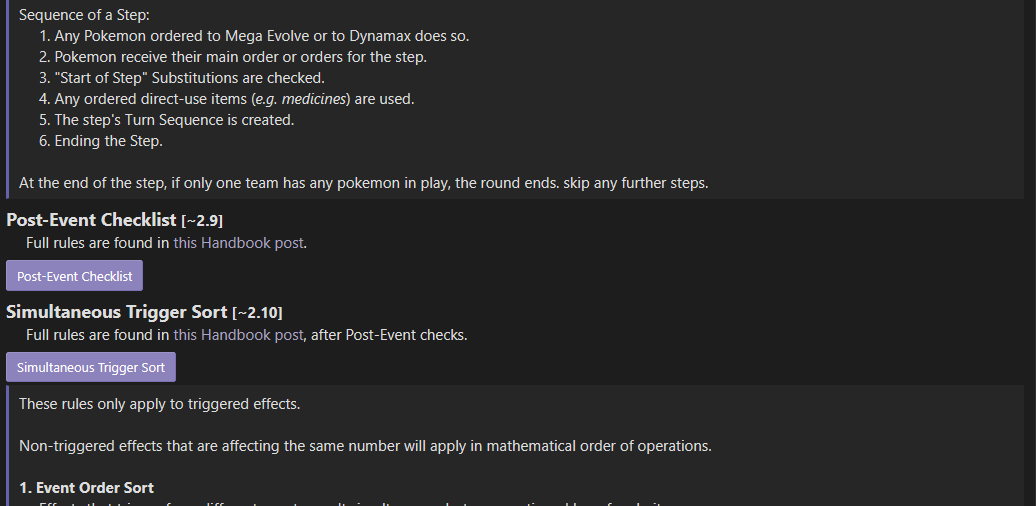The image size is (1036, 506).
Task: Click "These rules only apply to triggered effects"
Action: click(159, 404)
